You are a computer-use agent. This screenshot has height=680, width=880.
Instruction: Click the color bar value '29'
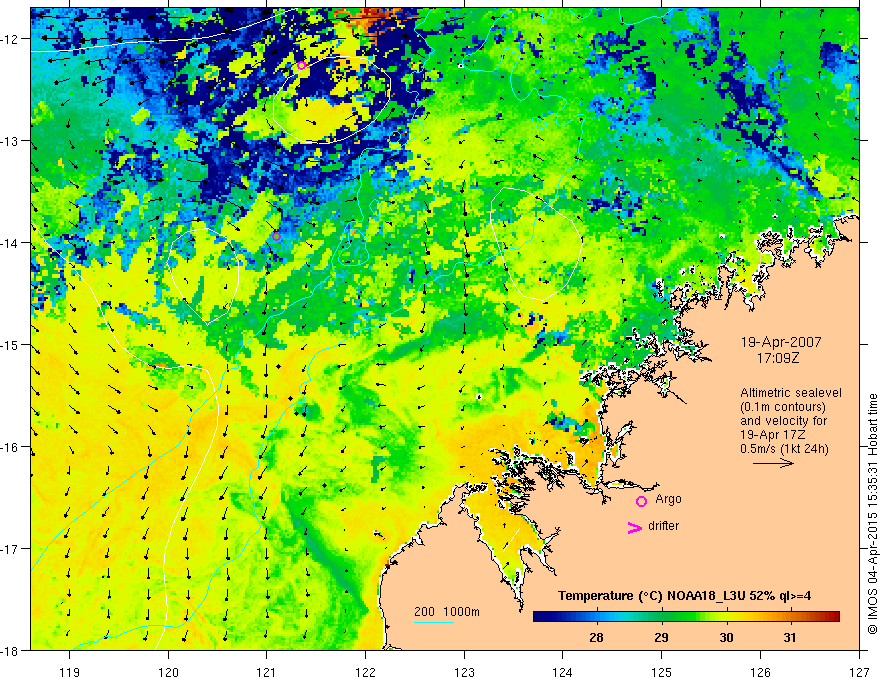662,637
